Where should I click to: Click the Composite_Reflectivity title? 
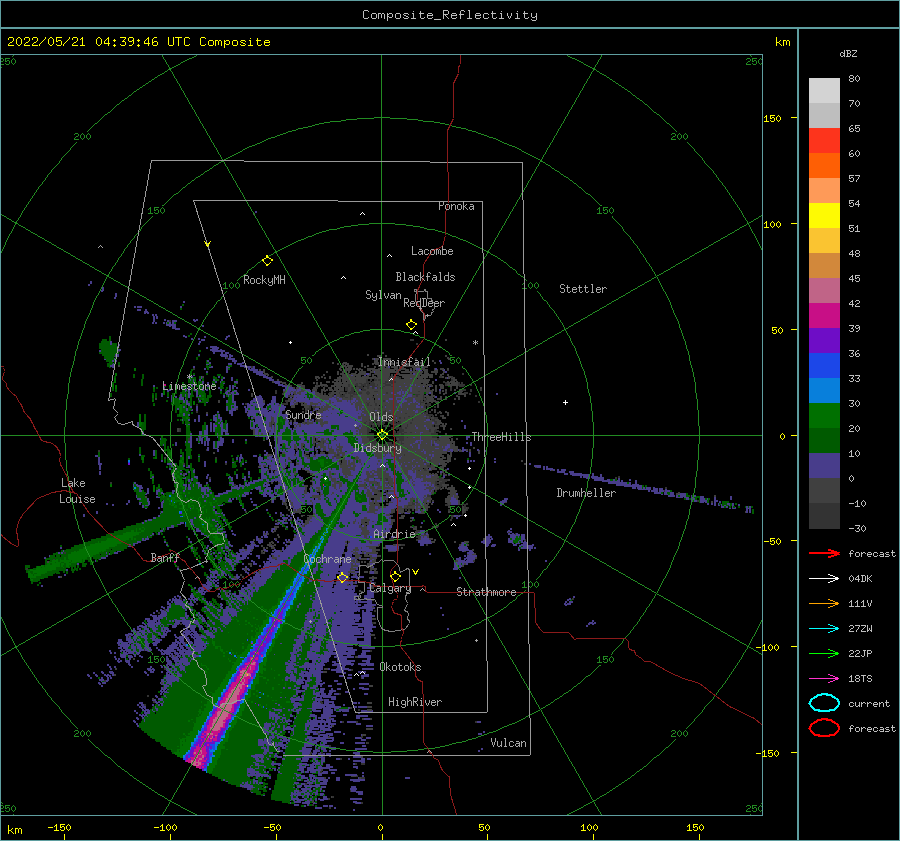tap(450, 15)
